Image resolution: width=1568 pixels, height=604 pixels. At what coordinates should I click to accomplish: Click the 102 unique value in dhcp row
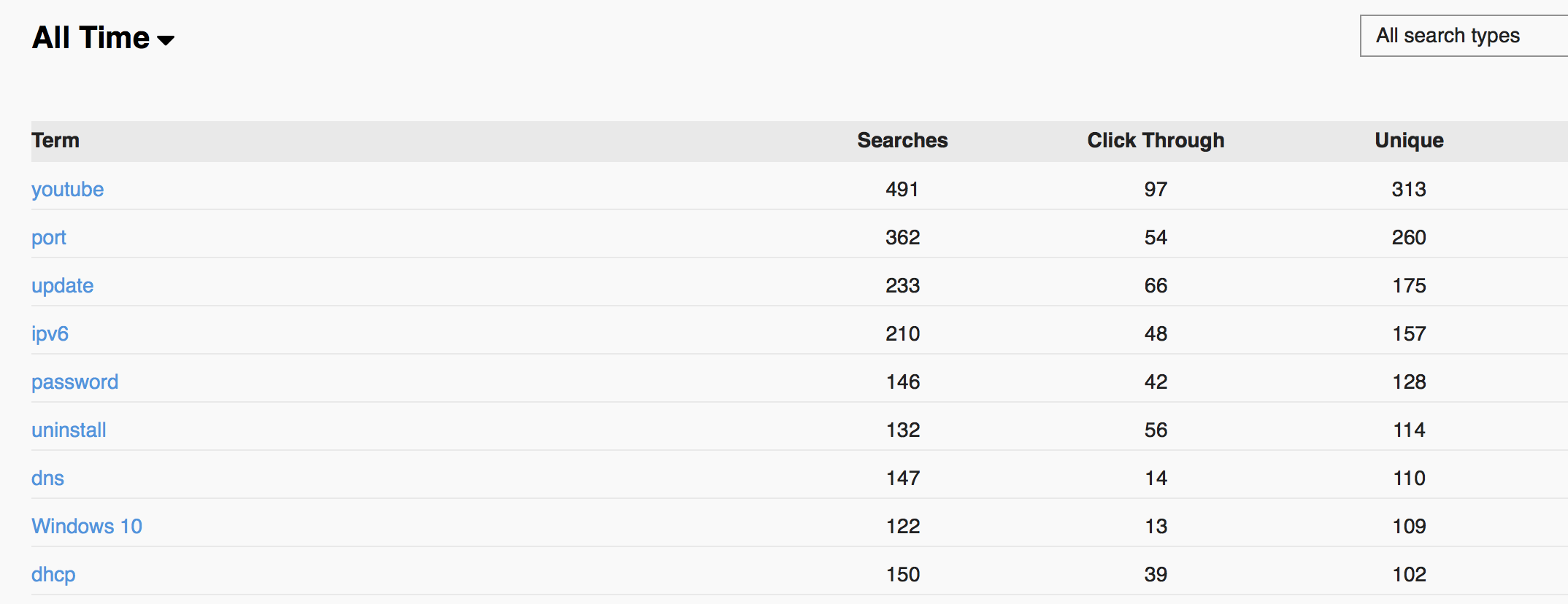point(1409,574)
